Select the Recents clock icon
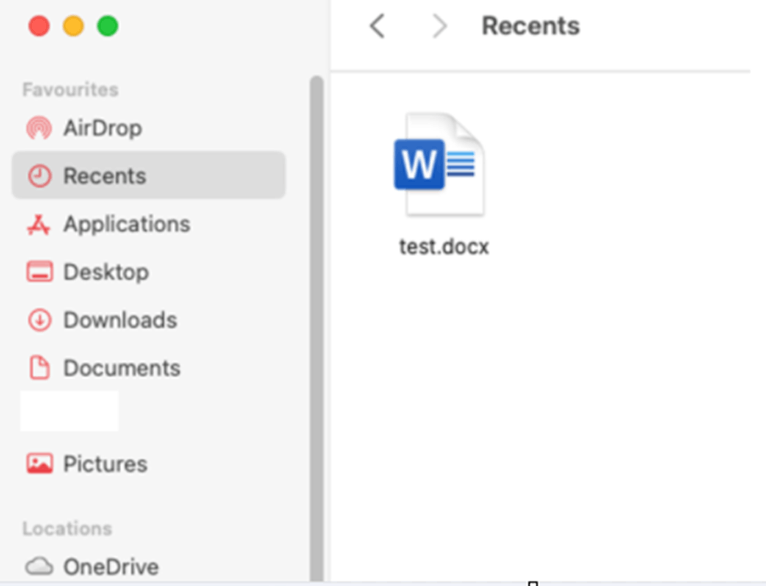The image size is (766, 586). pos(39,176)
